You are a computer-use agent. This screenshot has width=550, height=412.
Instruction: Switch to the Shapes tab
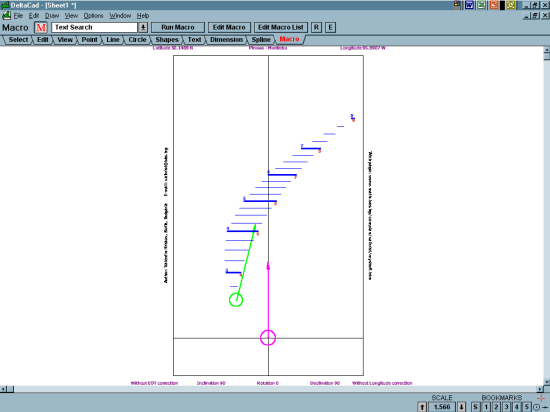pyautogui.click(x=167, y=40)
